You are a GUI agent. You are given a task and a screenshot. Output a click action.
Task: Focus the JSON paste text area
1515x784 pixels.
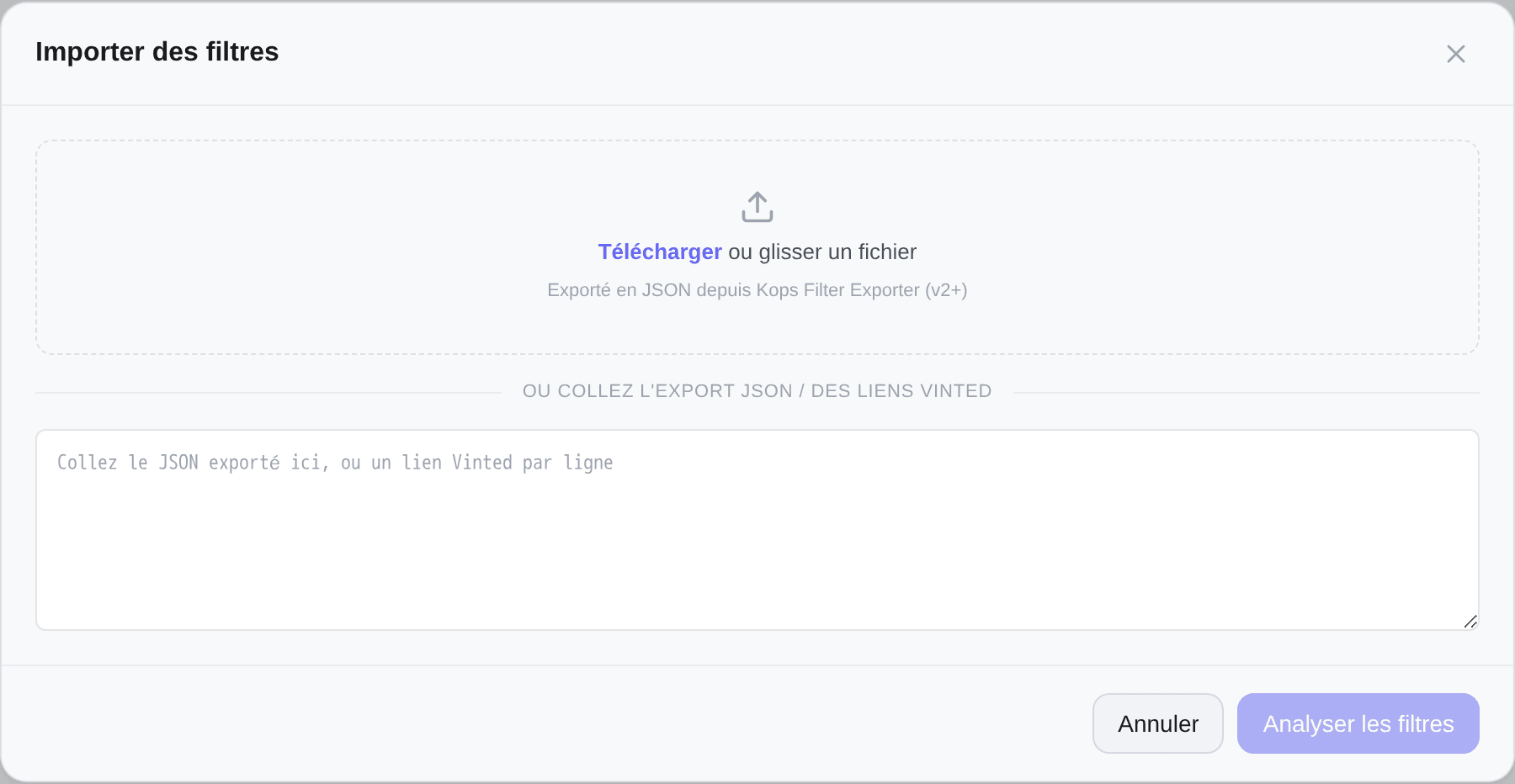pos(757,530)
